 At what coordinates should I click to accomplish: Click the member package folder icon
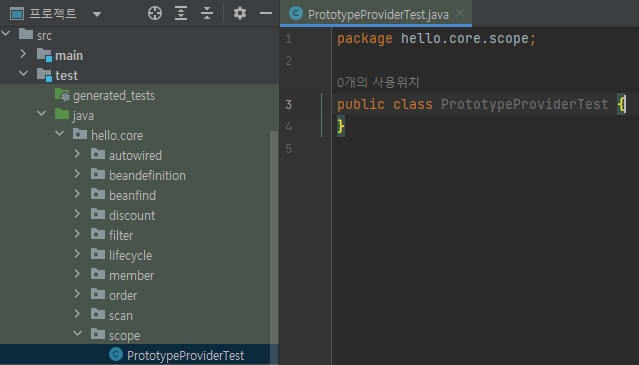tap(98, 274)
